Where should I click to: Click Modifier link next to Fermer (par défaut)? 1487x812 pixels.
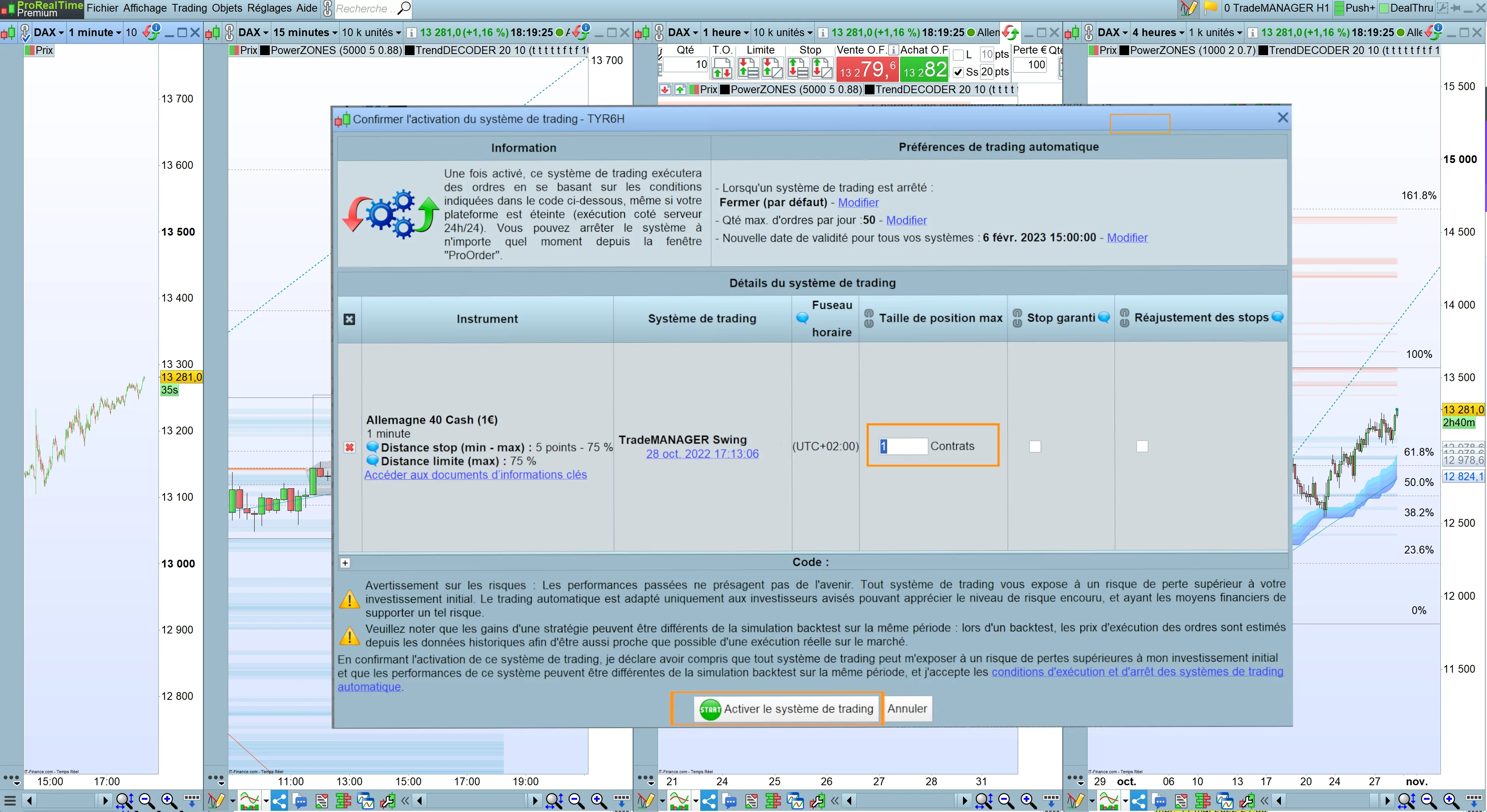coord(858,203)
